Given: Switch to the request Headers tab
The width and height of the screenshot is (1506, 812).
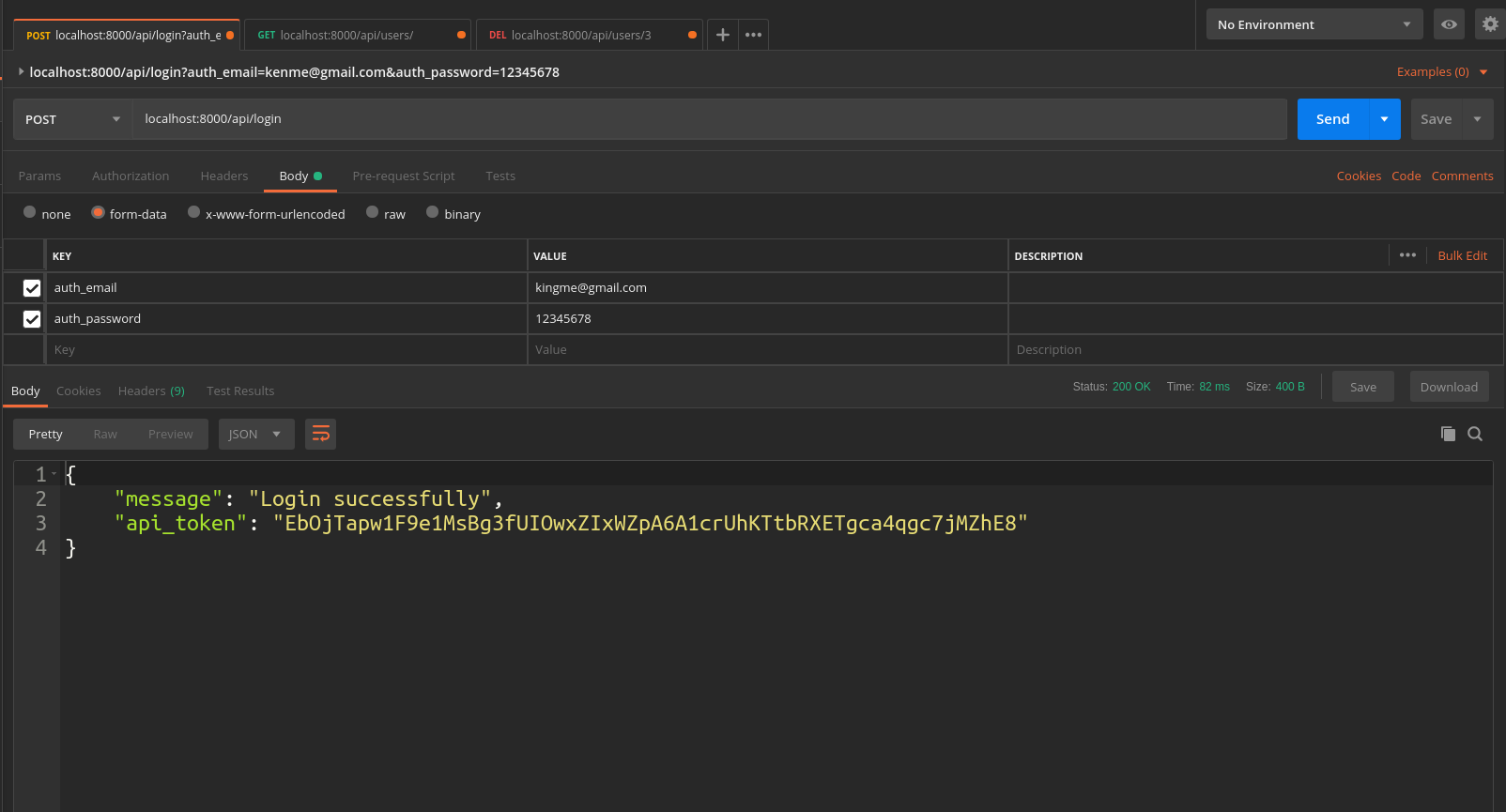Looking at the screenshot, I should (x=224, y=176).
